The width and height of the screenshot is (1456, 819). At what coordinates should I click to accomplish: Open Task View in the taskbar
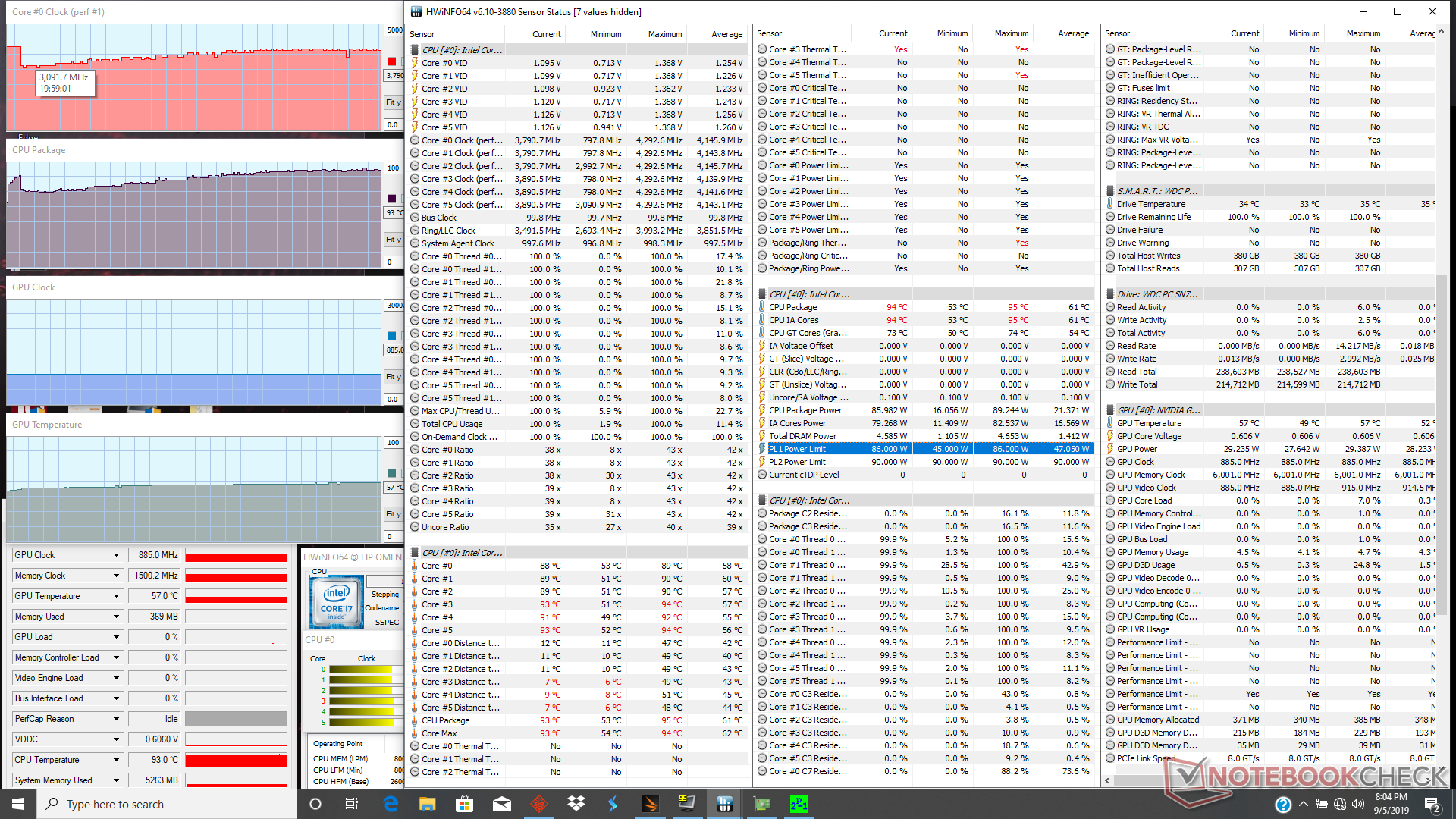[x=352, y=804]
